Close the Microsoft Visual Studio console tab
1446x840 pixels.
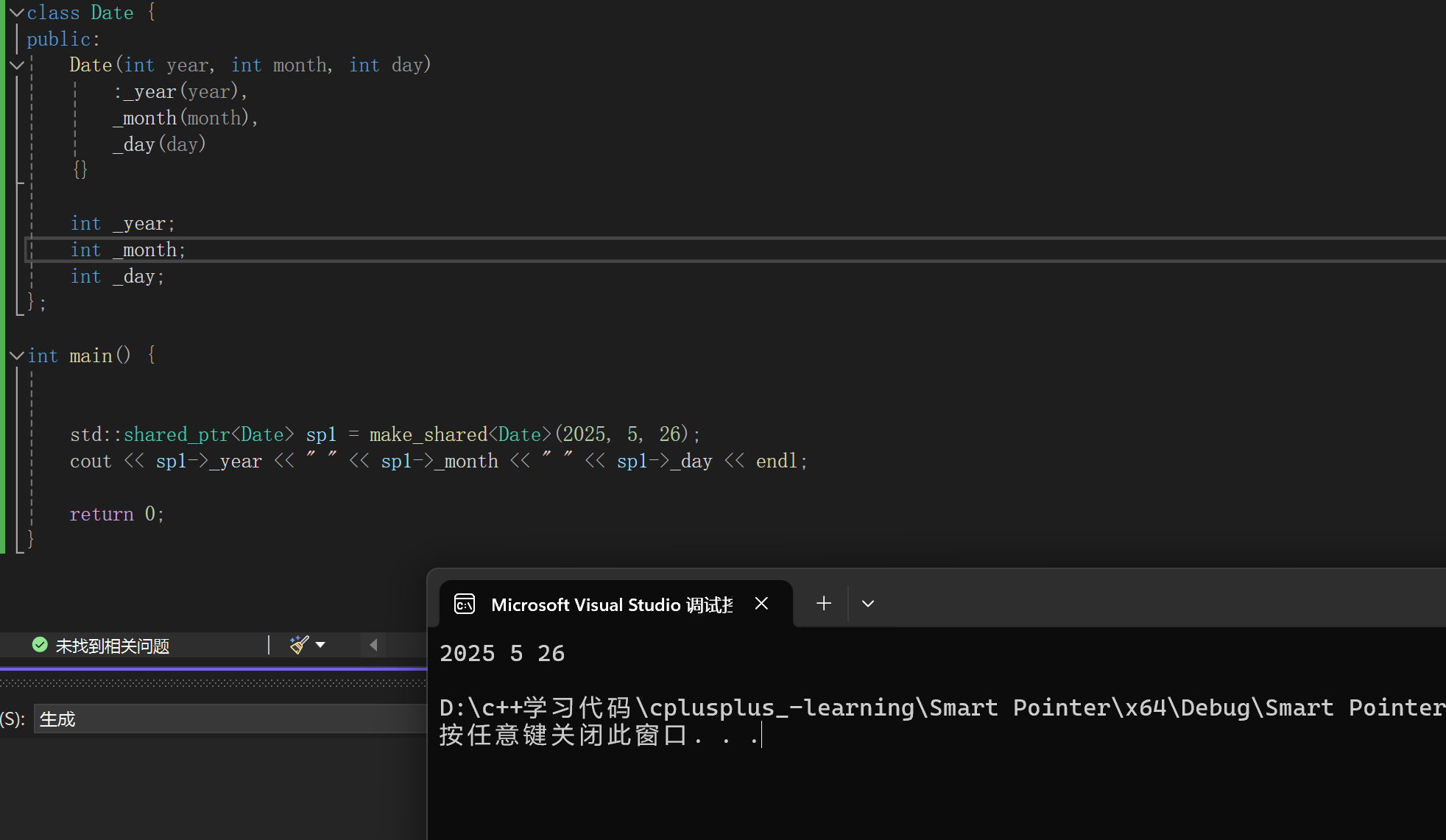761,604
